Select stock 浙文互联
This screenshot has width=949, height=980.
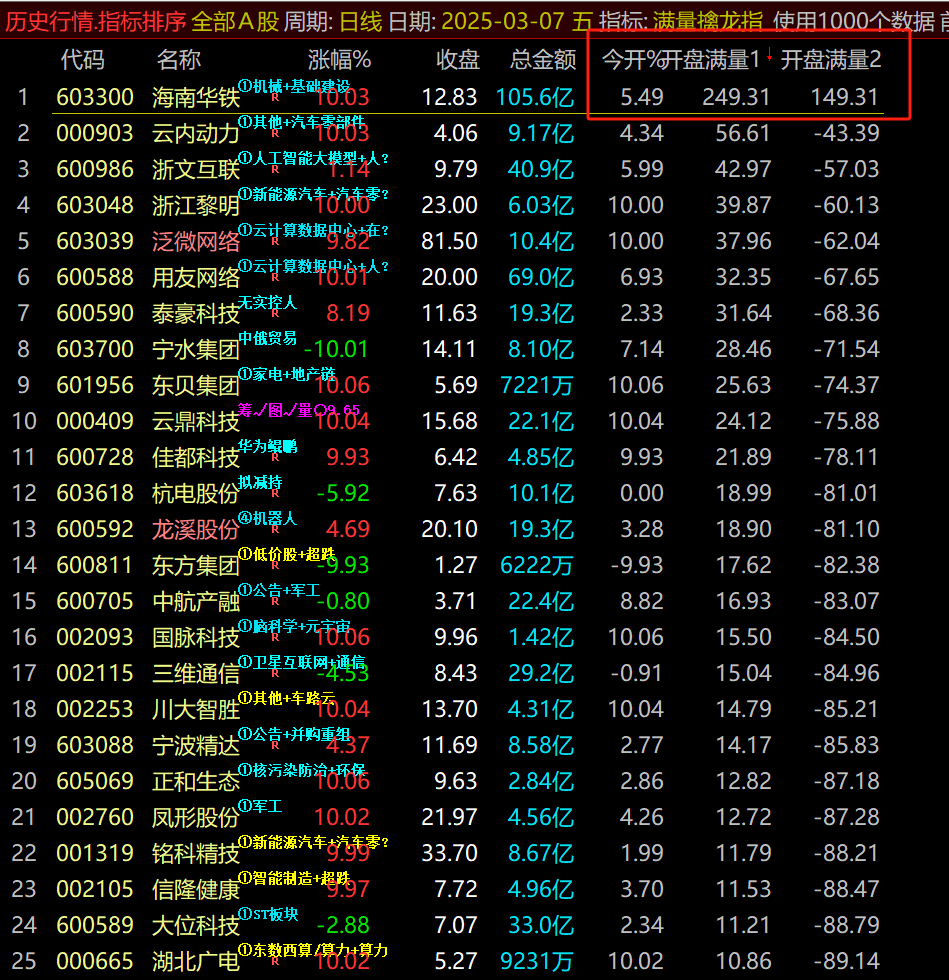click(x=196, y=170)
